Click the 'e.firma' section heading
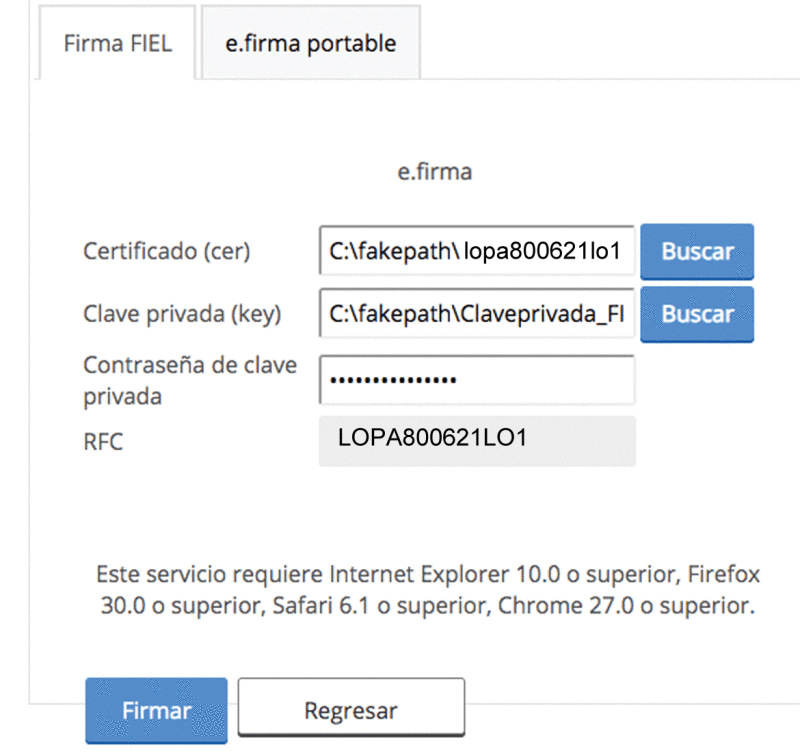 435,172
